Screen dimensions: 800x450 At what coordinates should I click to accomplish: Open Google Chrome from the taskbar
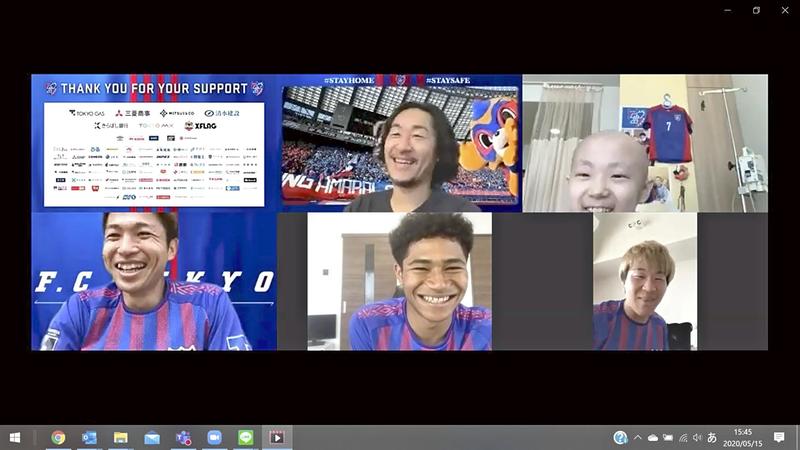pyautogui.click(x=58, y=437)
